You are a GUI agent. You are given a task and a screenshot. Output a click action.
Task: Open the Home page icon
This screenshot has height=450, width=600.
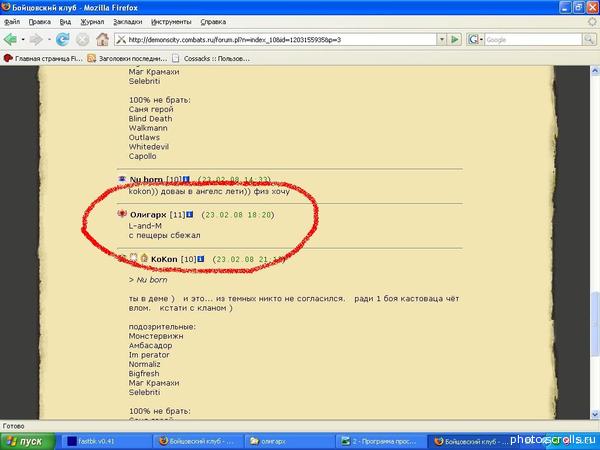point(102,39)
